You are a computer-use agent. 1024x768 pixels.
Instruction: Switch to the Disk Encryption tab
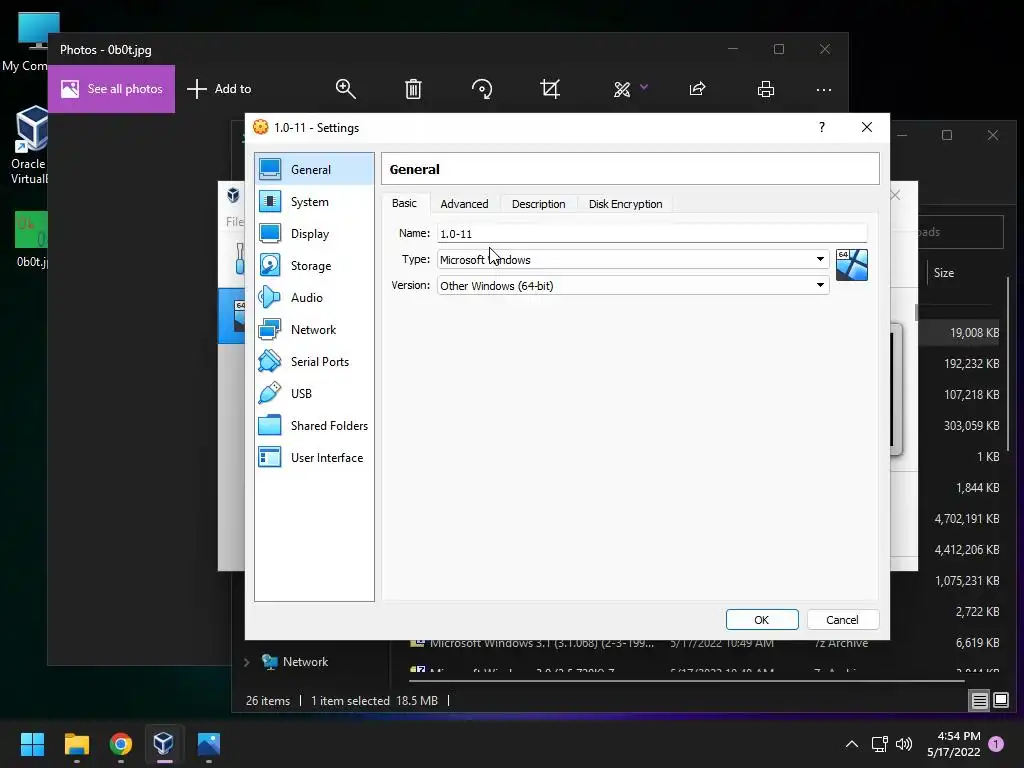point(626,204)
